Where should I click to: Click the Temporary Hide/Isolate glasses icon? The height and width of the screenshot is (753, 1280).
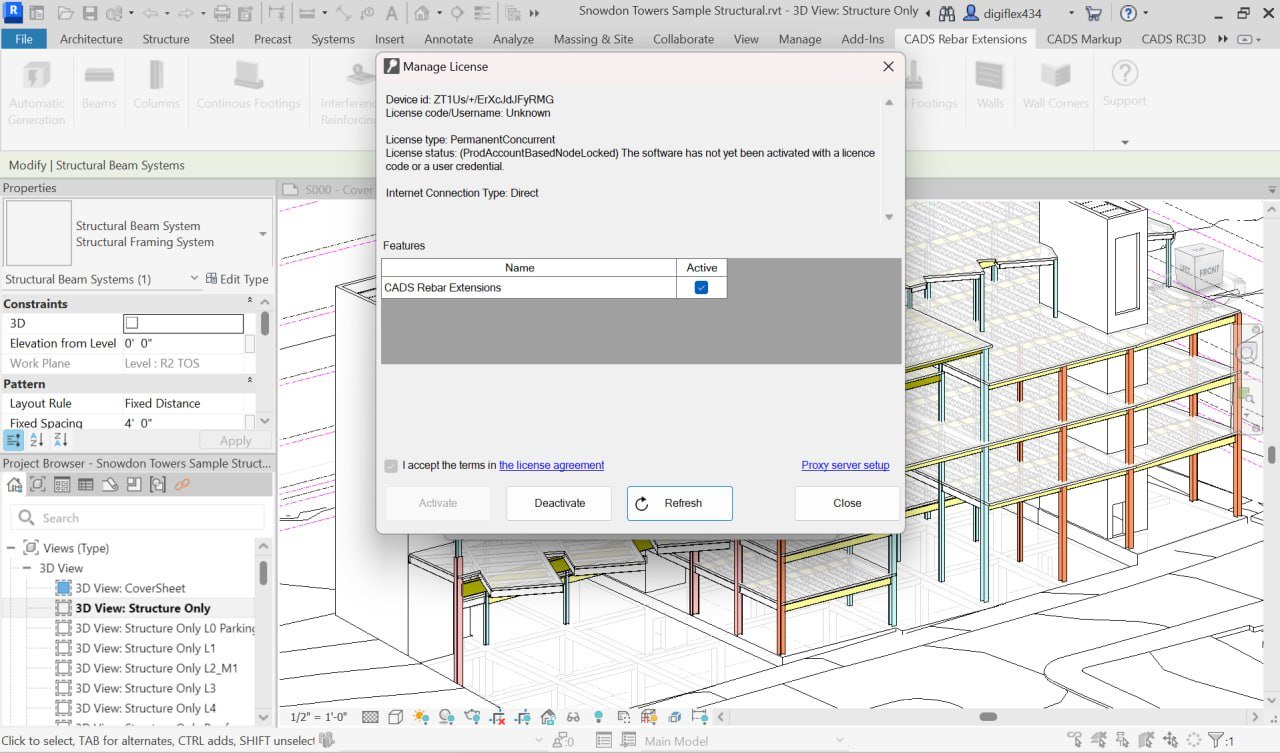pyautogui.click(x=573, y=717)
